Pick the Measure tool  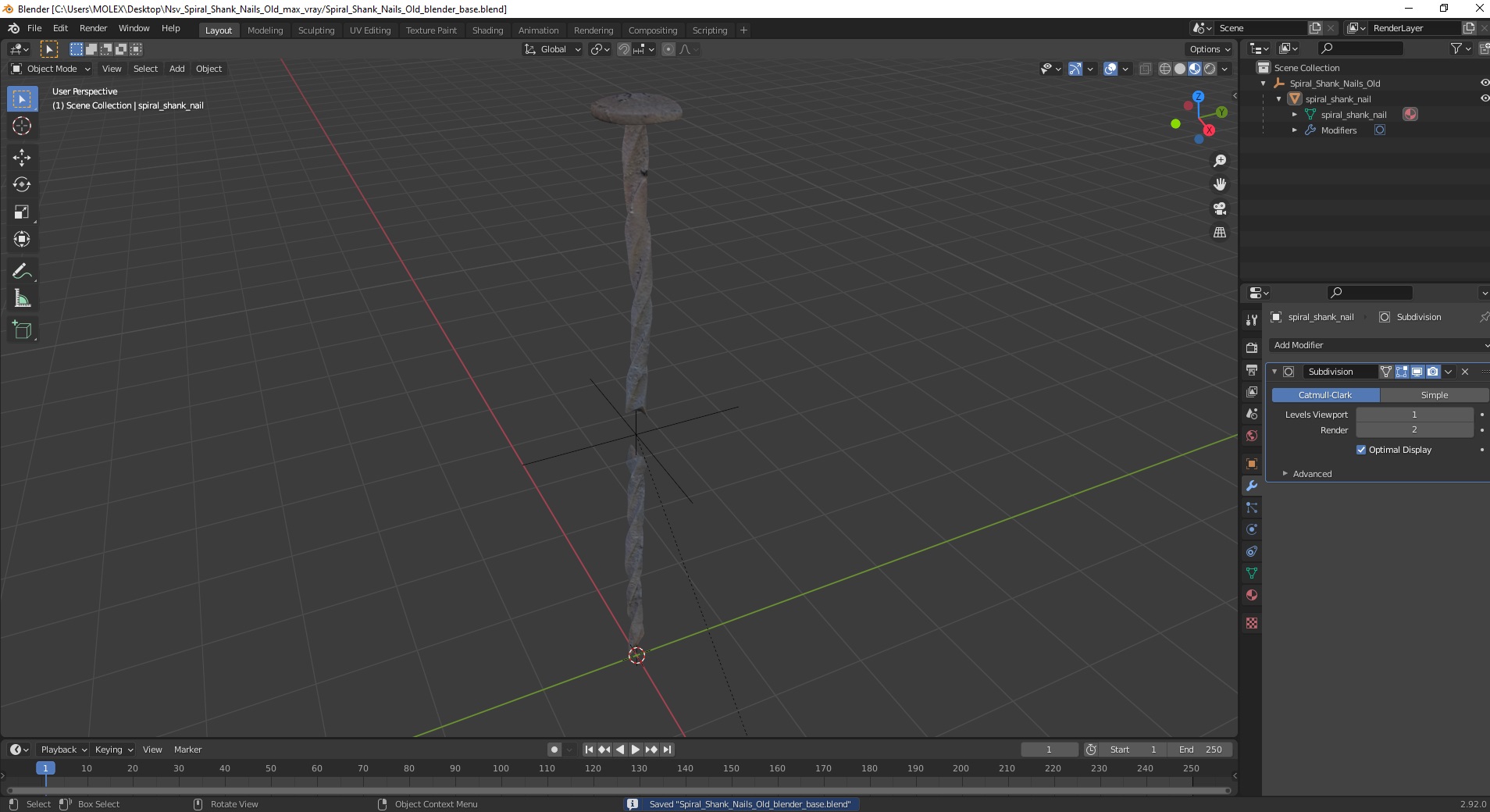point(22,299)
